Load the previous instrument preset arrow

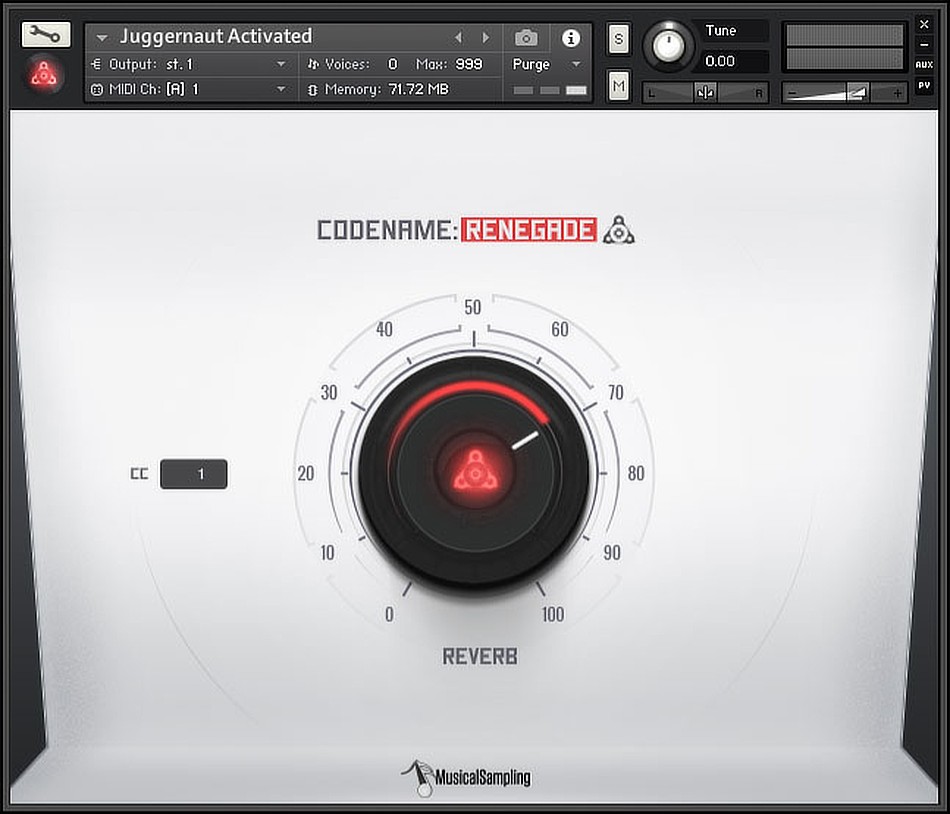pos(459,38)
